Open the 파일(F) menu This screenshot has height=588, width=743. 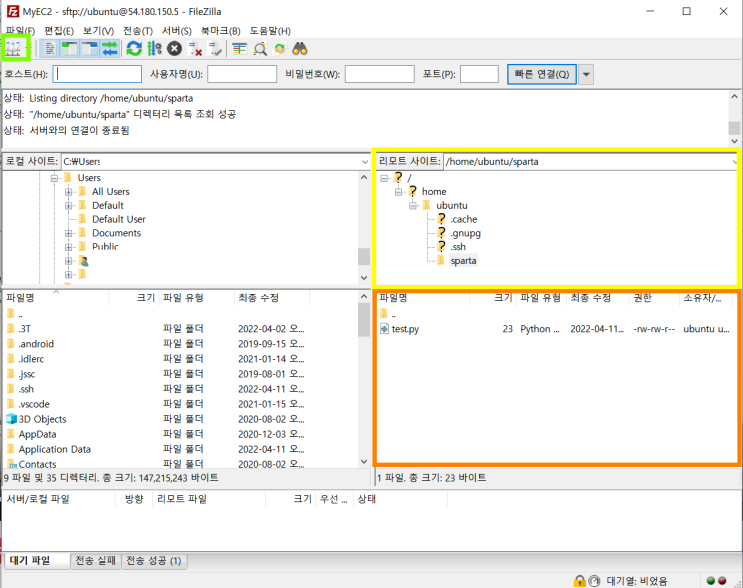[x=20, y=31]
